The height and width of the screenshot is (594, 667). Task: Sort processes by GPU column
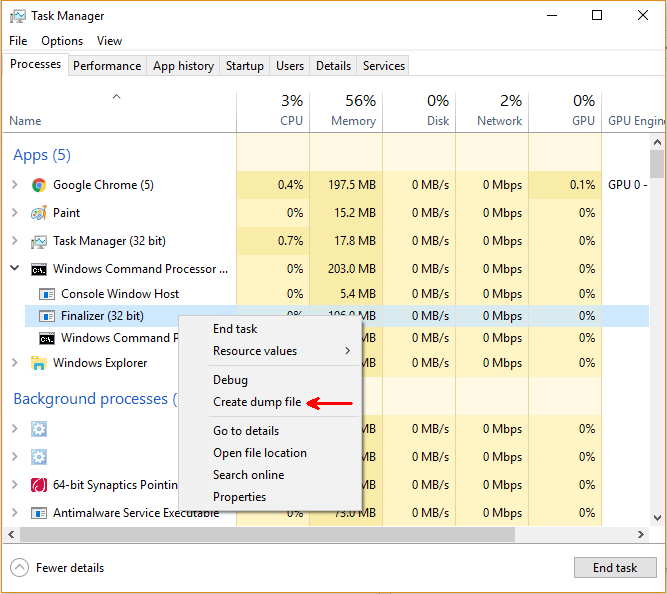565,111
